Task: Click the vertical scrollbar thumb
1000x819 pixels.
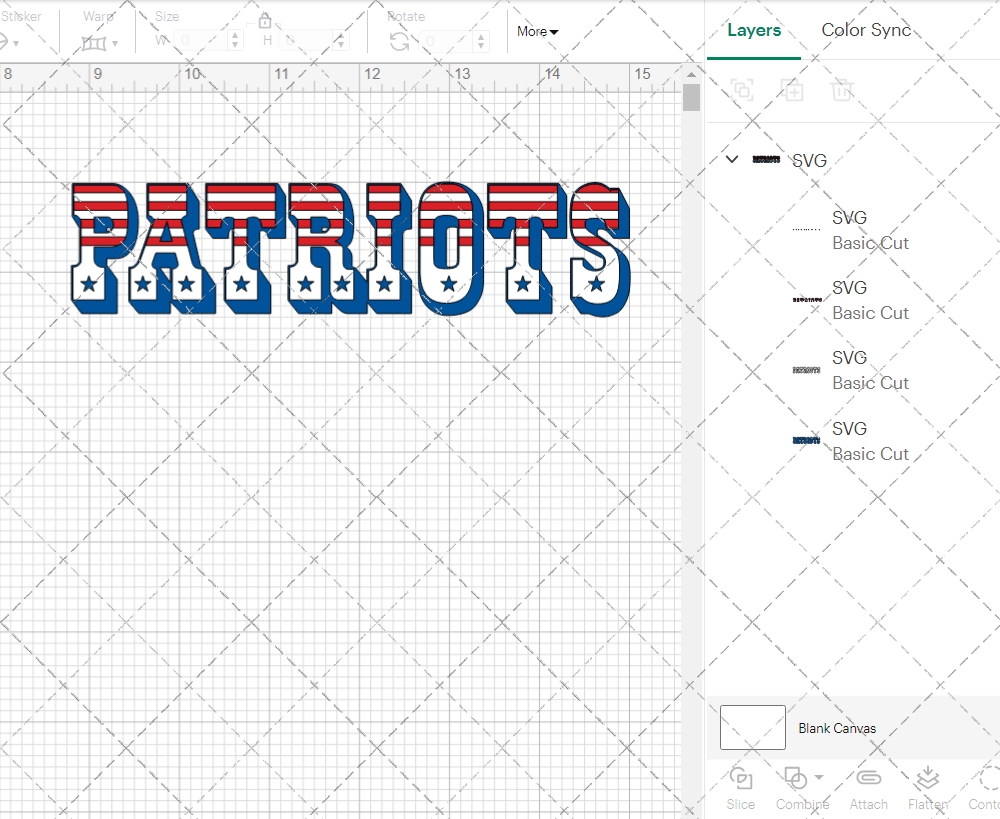Action: [x=691, y=98]
